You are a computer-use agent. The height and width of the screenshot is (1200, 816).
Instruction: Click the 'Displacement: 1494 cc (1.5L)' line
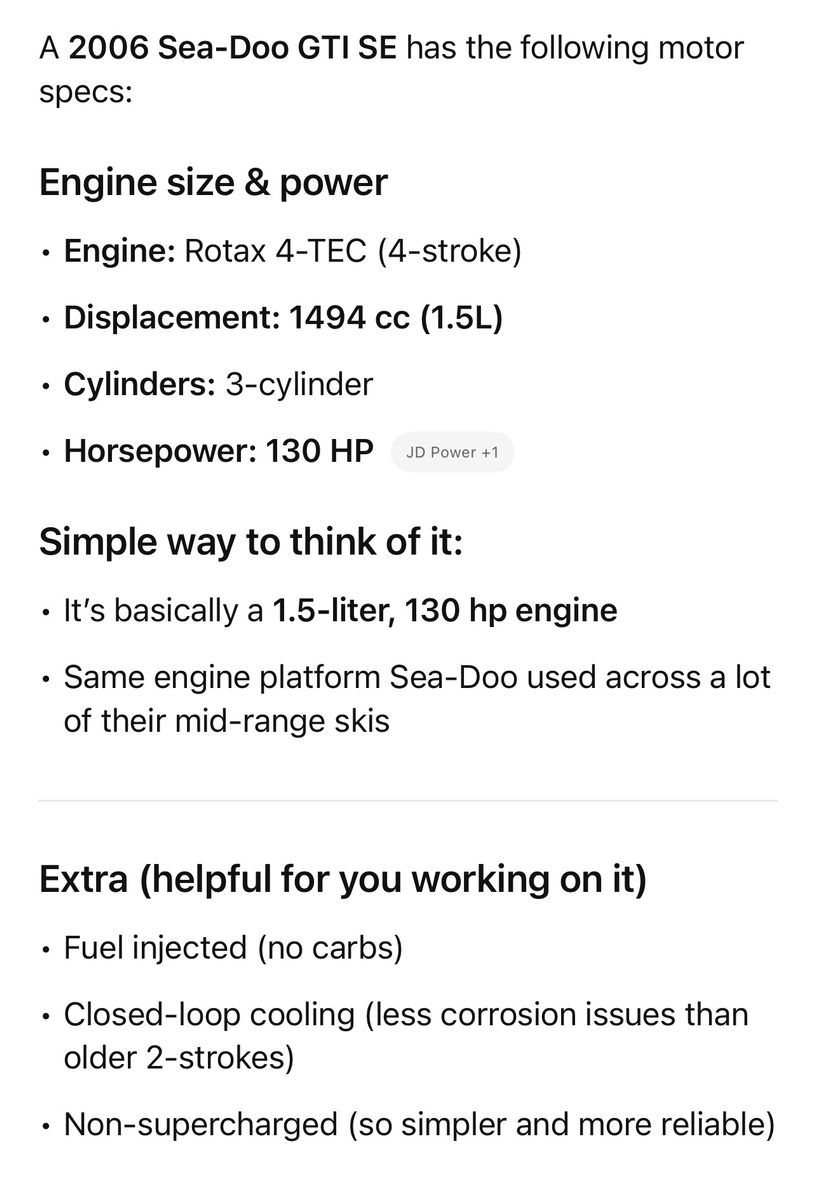pyautogui.click(x=283, y=317)
